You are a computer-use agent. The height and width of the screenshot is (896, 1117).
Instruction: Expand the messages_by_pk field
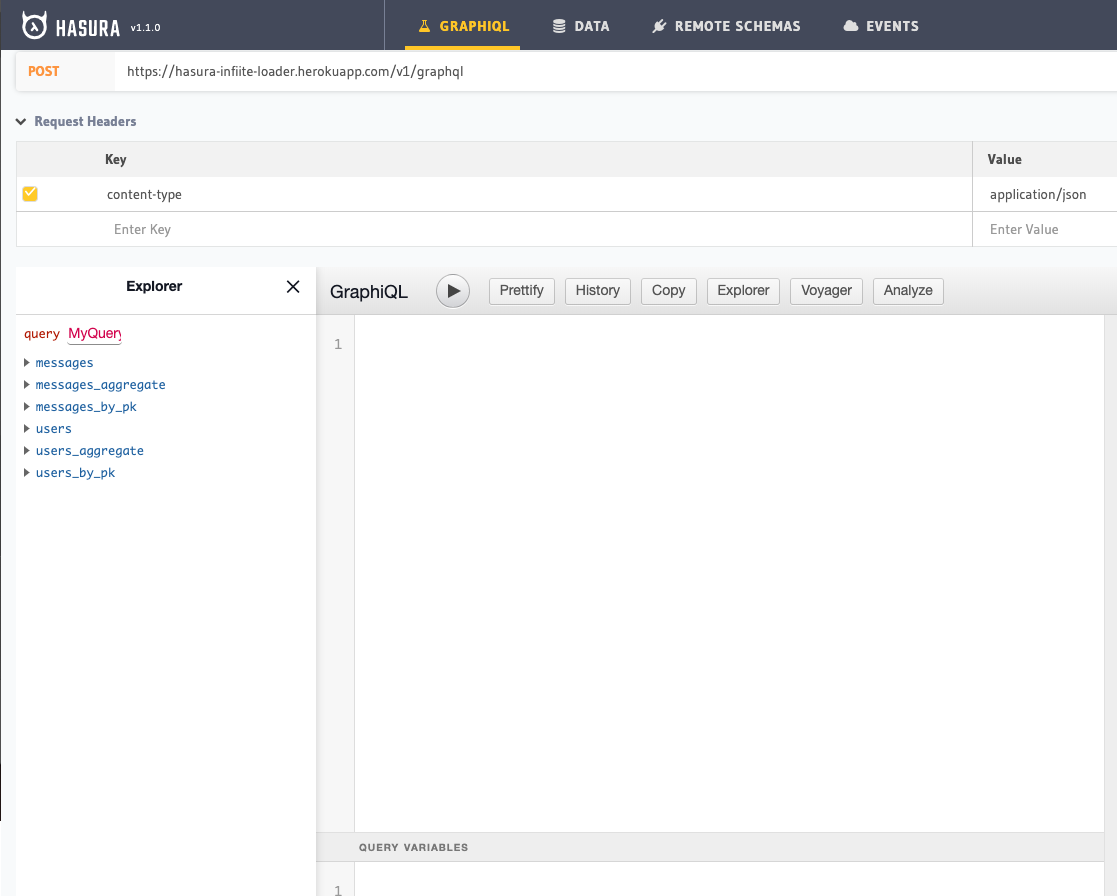click(27, 407)
